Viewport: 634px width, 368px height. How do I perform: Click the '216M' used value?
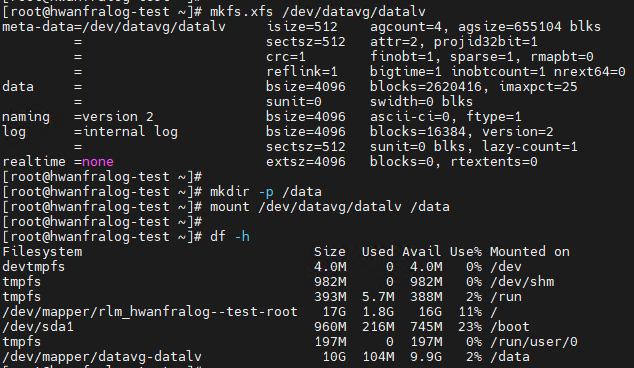click(378, 326)
